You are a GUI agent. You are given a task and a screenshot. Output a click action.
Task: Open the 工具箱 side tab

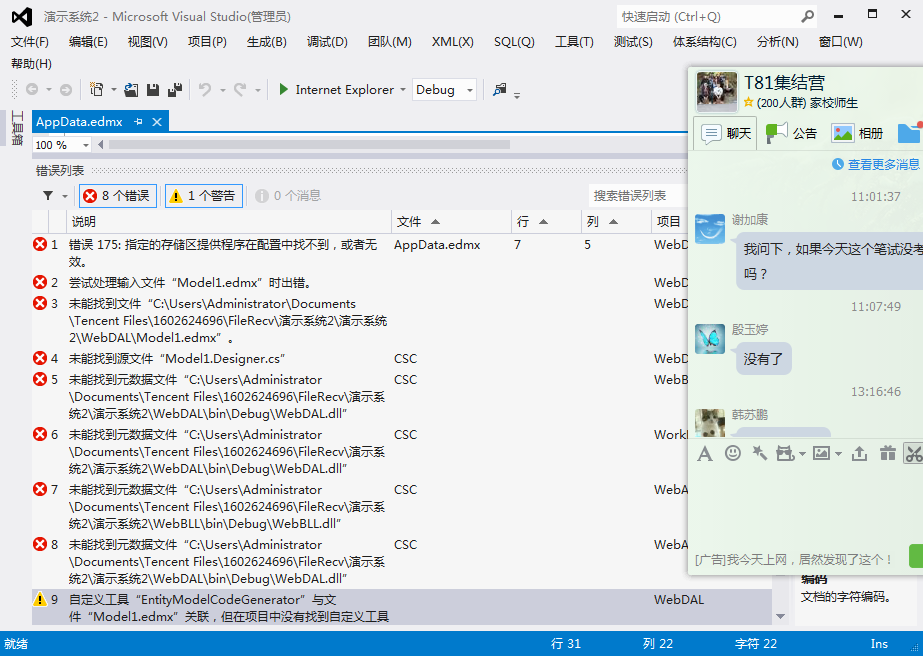pyautogui.click(x=17, y=128)
